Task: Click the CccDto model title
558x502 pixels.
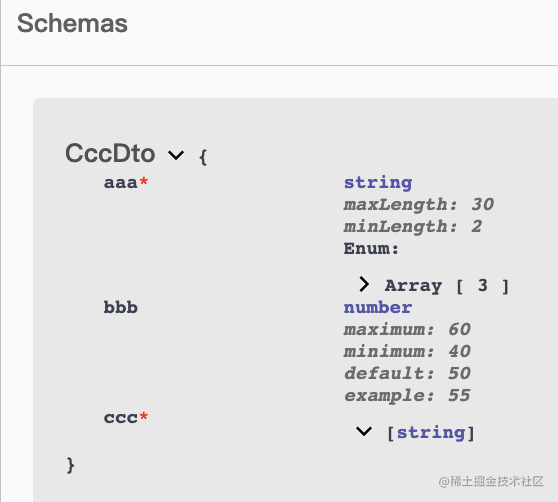Action: click(x=110, y=153)
